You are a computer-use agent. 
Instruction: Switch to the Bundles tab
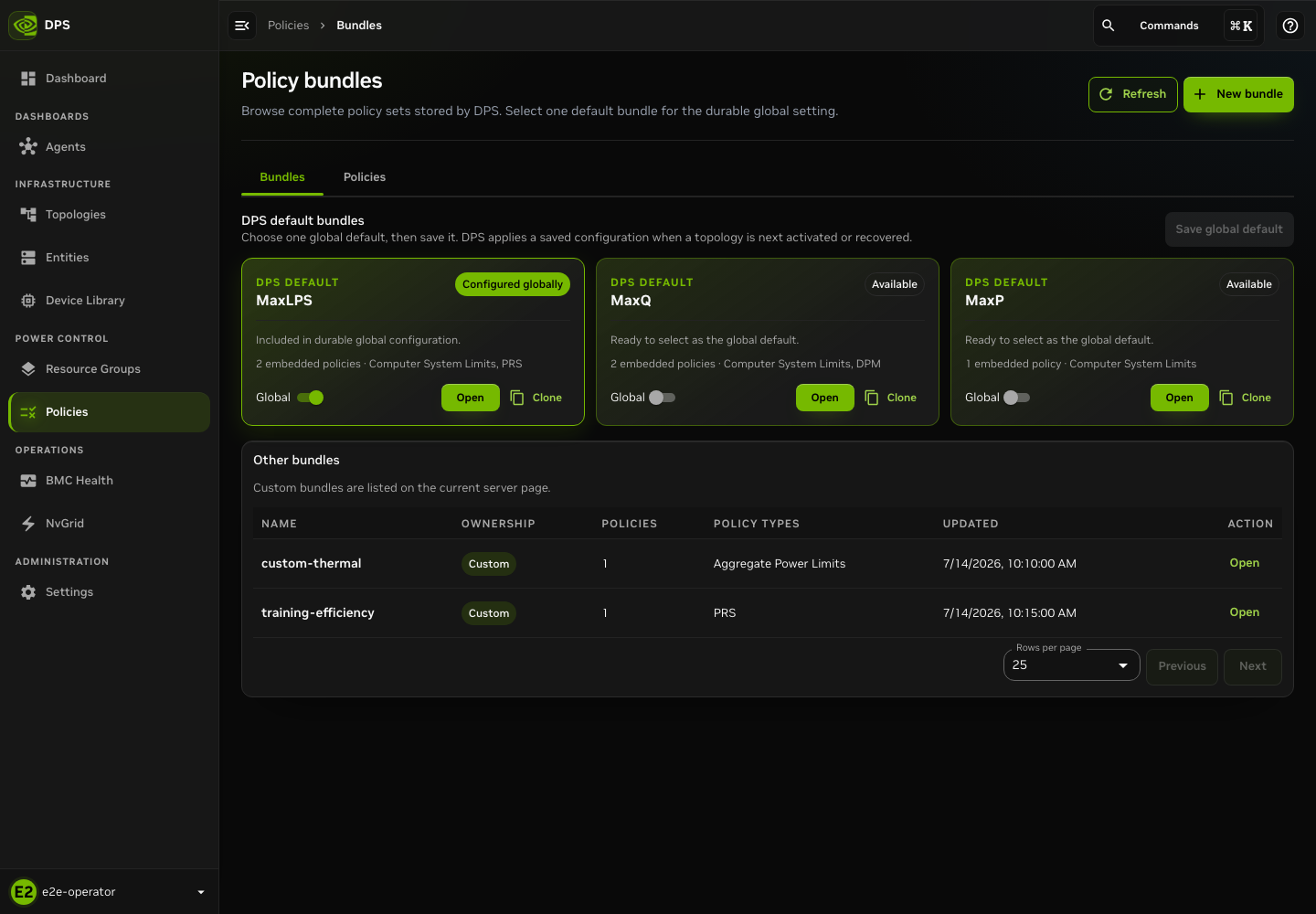point(282,177)
